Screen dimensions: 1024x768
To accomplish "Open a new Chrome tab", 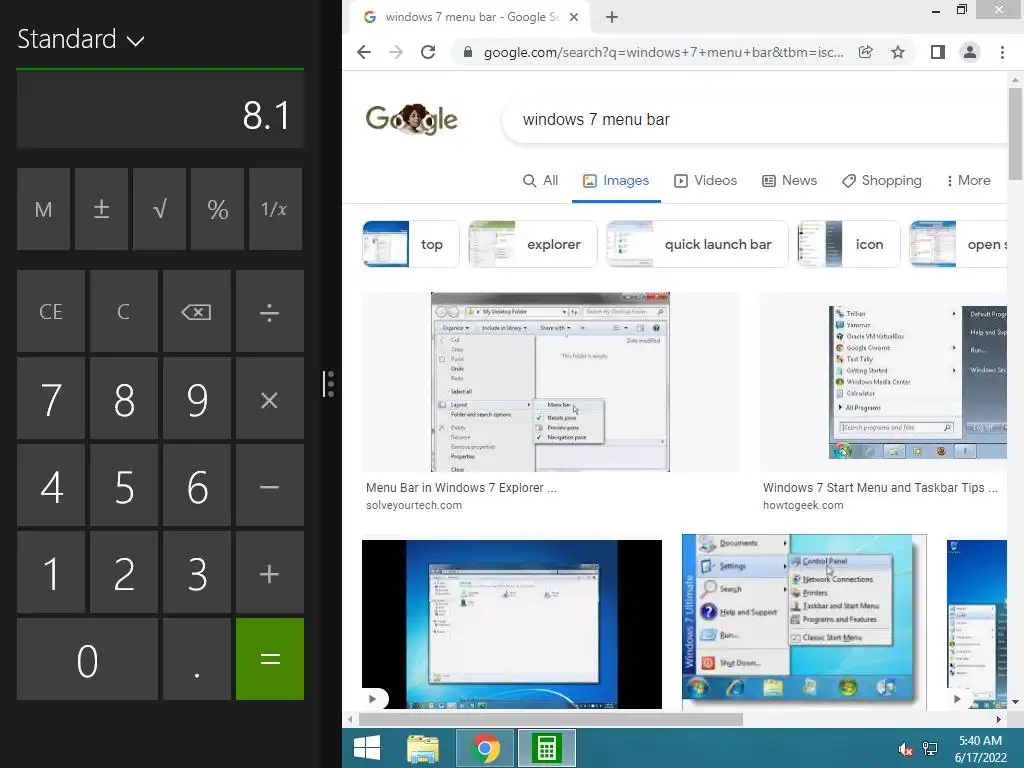I will coord(612,17).
